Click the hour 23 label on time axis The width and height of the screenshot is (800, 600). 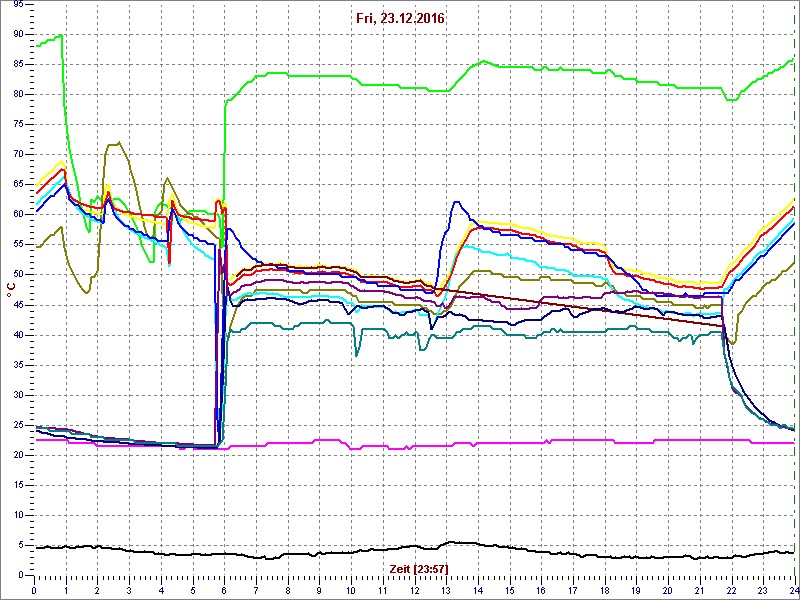[763, 590]
